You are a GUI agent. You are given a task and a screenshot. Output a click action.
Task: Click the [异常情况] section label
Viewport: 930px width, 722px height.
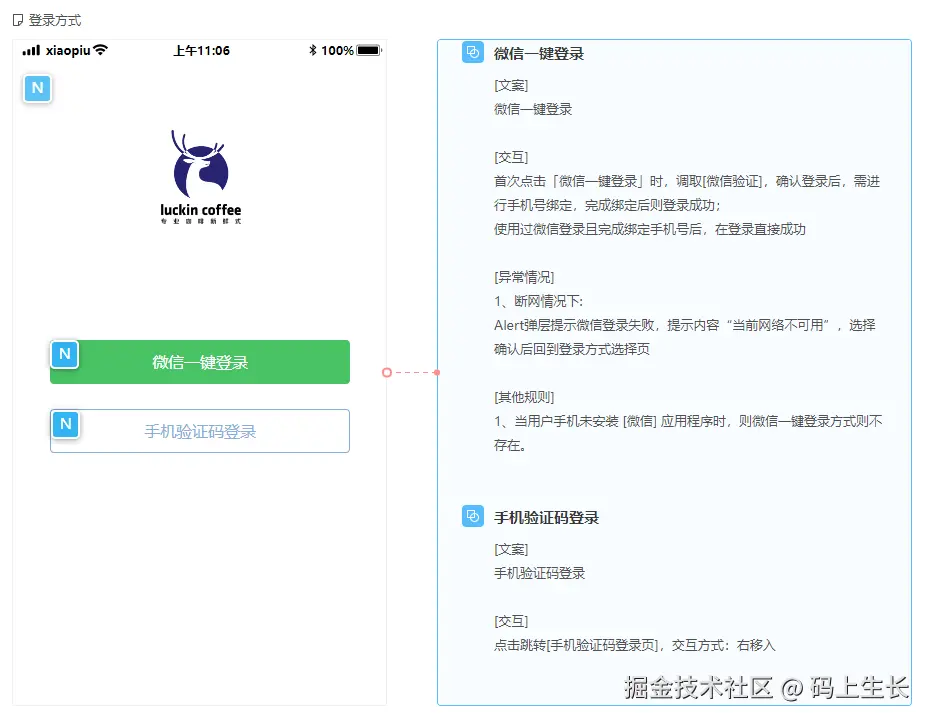[x=524, y=277]
